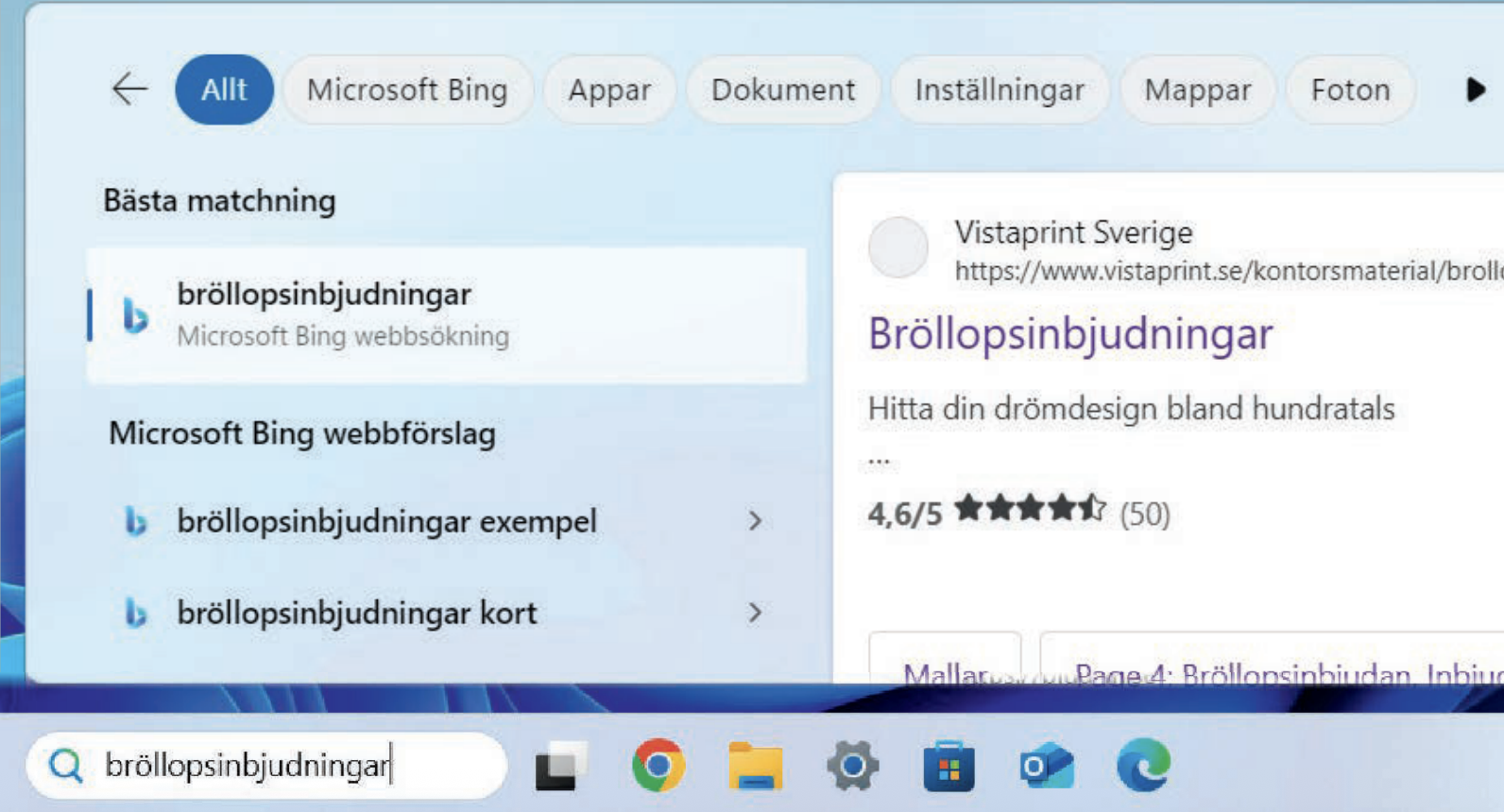
Task: Click the 'Microsoft Bing webbförslag' heading
Action: pos(302,433)
